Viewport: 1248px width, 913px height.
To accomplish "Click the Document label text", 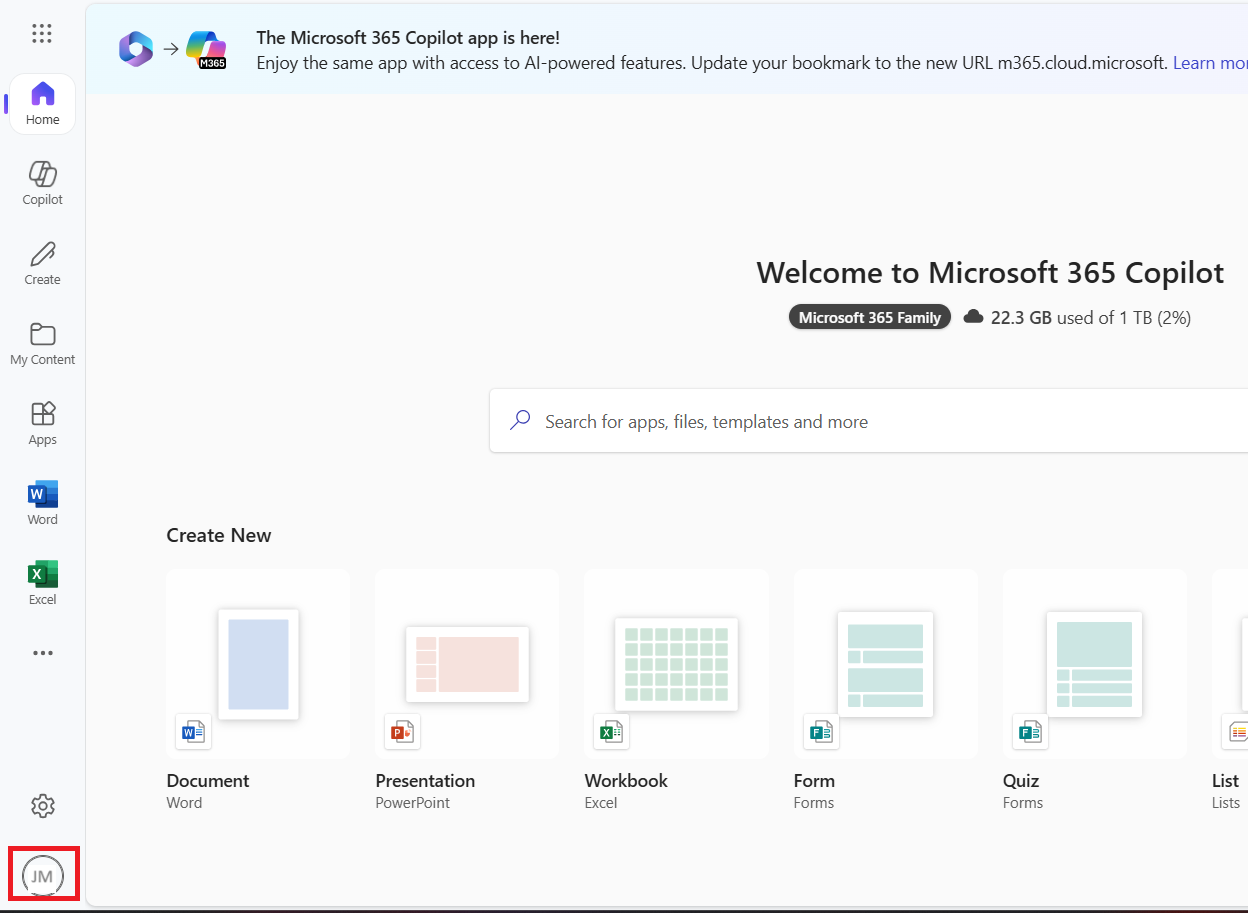I will pos(208,781).
